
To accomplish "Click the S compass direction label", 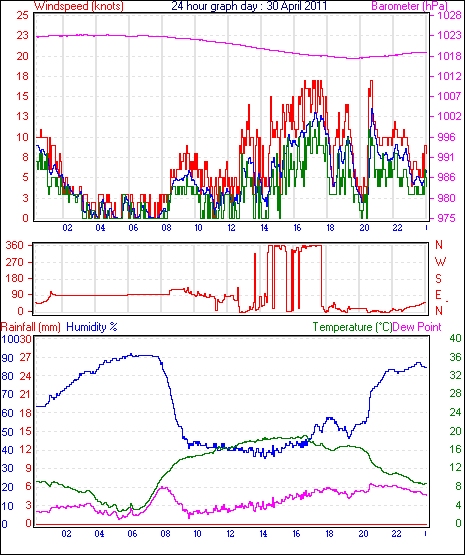I will [438, 279].
